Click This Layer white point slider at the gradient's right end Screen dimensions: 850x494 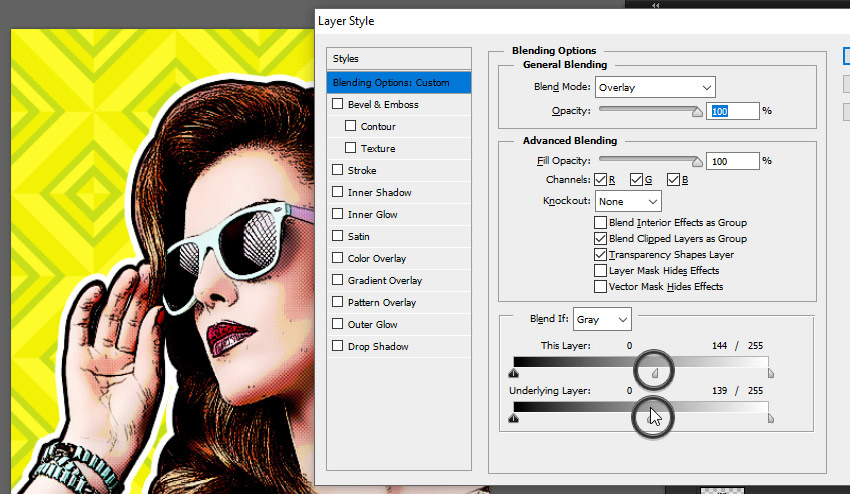coord(770,373)
